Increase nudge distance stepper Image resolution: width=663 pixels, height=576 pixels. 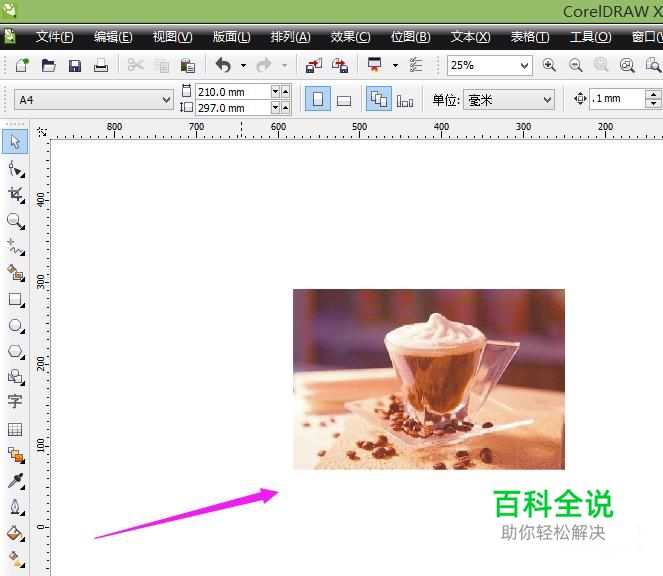(654, 95)
